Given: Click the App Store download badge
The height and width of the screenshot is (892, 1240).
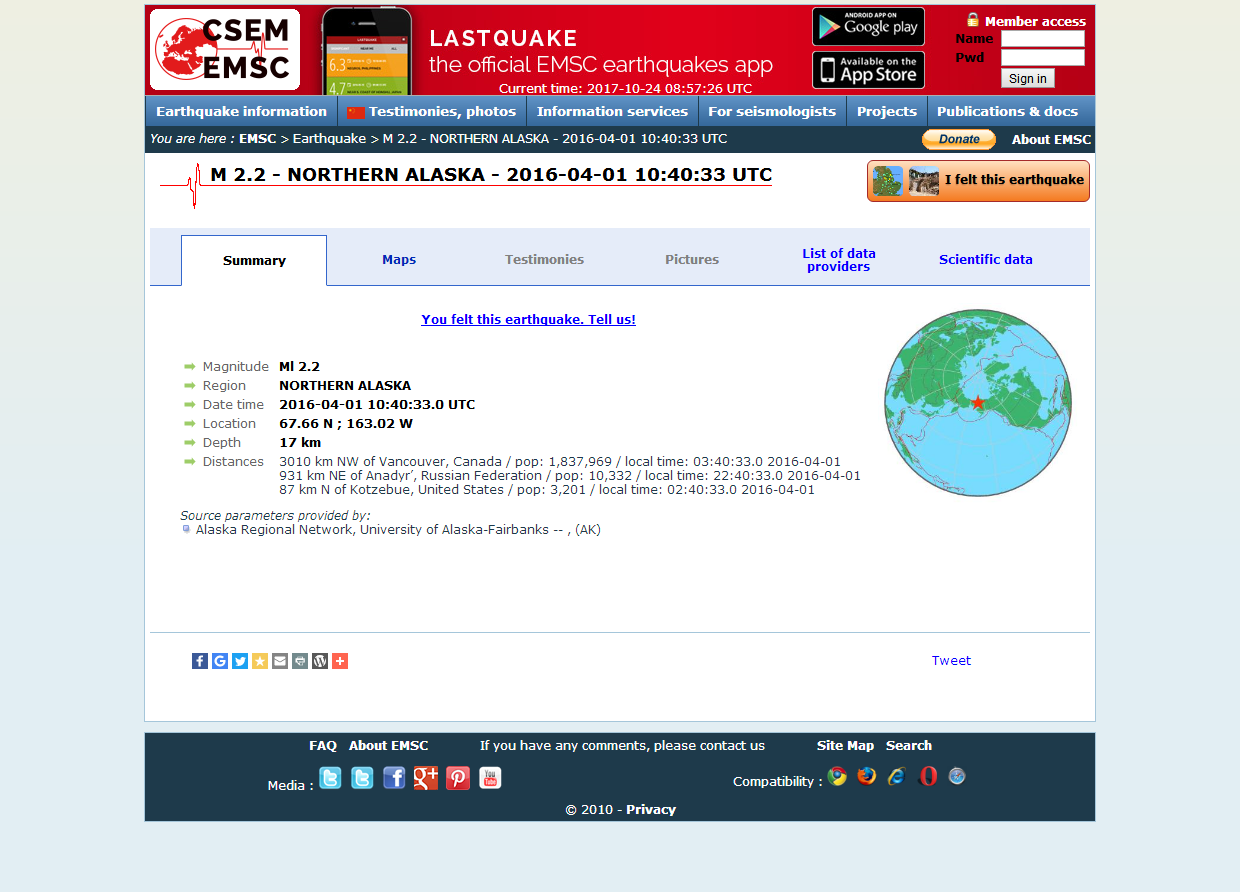Looking at the screenshot, I should tap(868, 70).
